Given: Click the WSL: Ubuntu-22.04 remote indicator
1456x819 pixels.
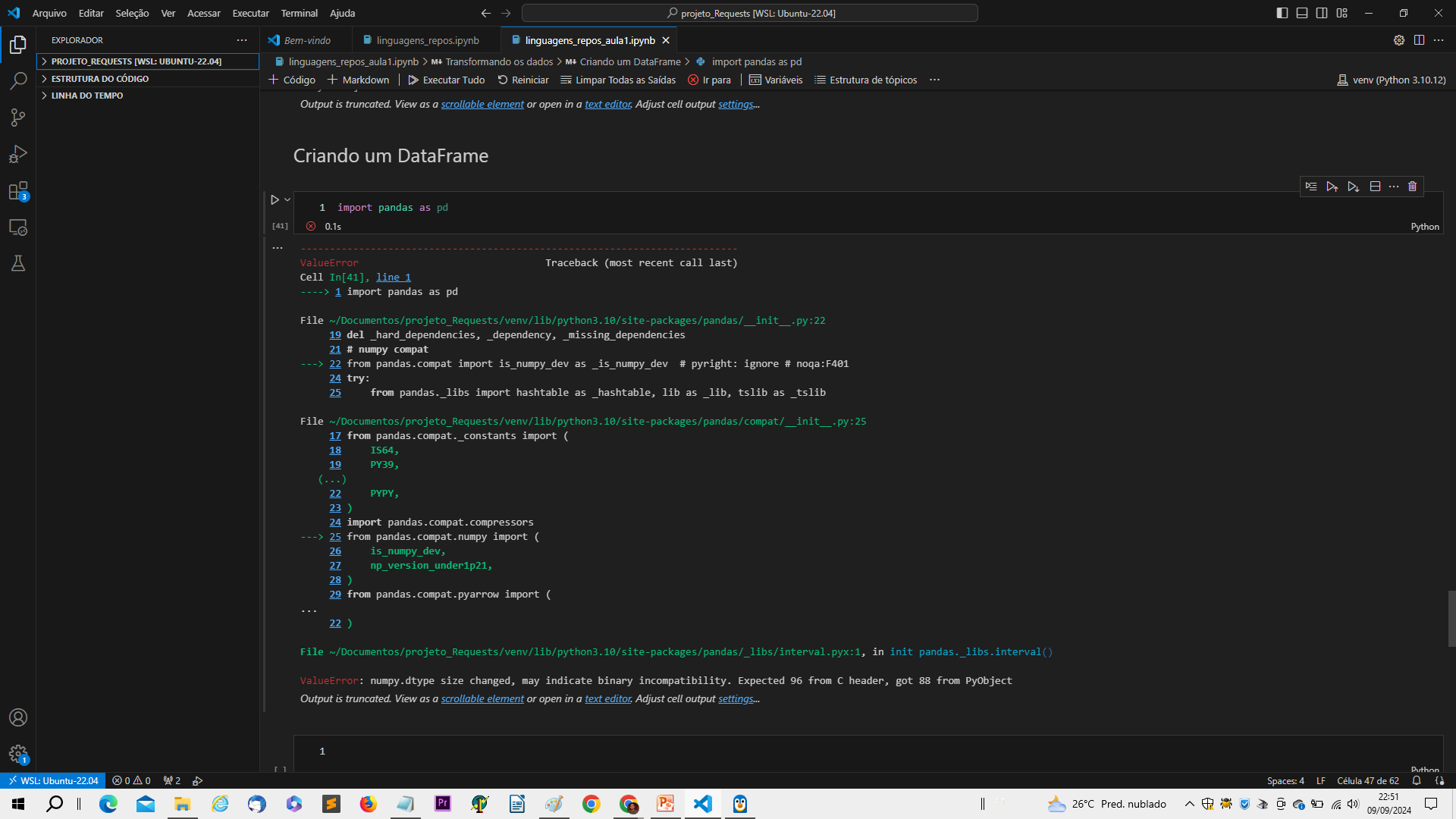Looking at the screenshot, I should pyautogui.click(x=53, y=780).
